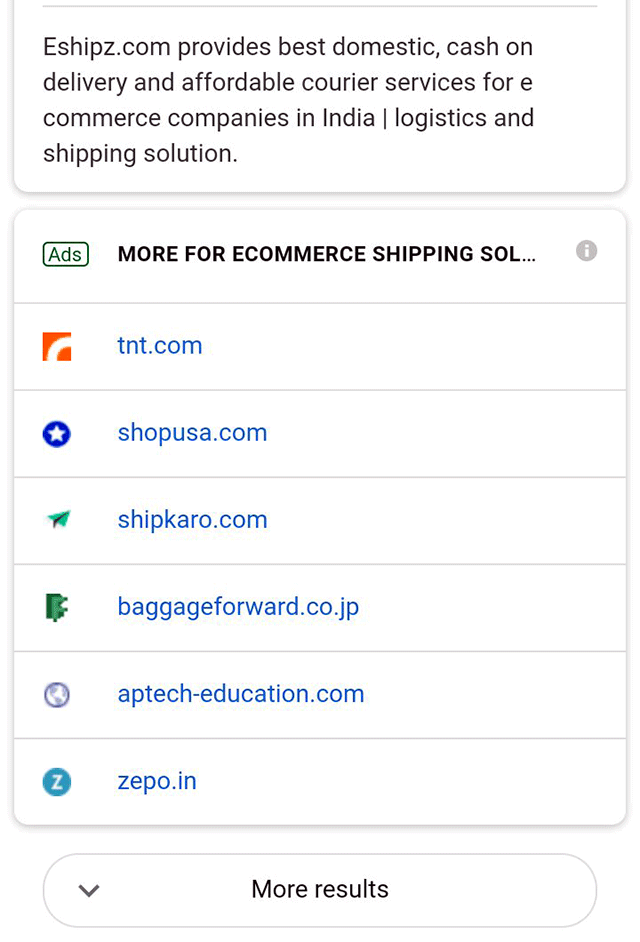Open the zepo.in link

pyautogui.click(x=157, y=781)
